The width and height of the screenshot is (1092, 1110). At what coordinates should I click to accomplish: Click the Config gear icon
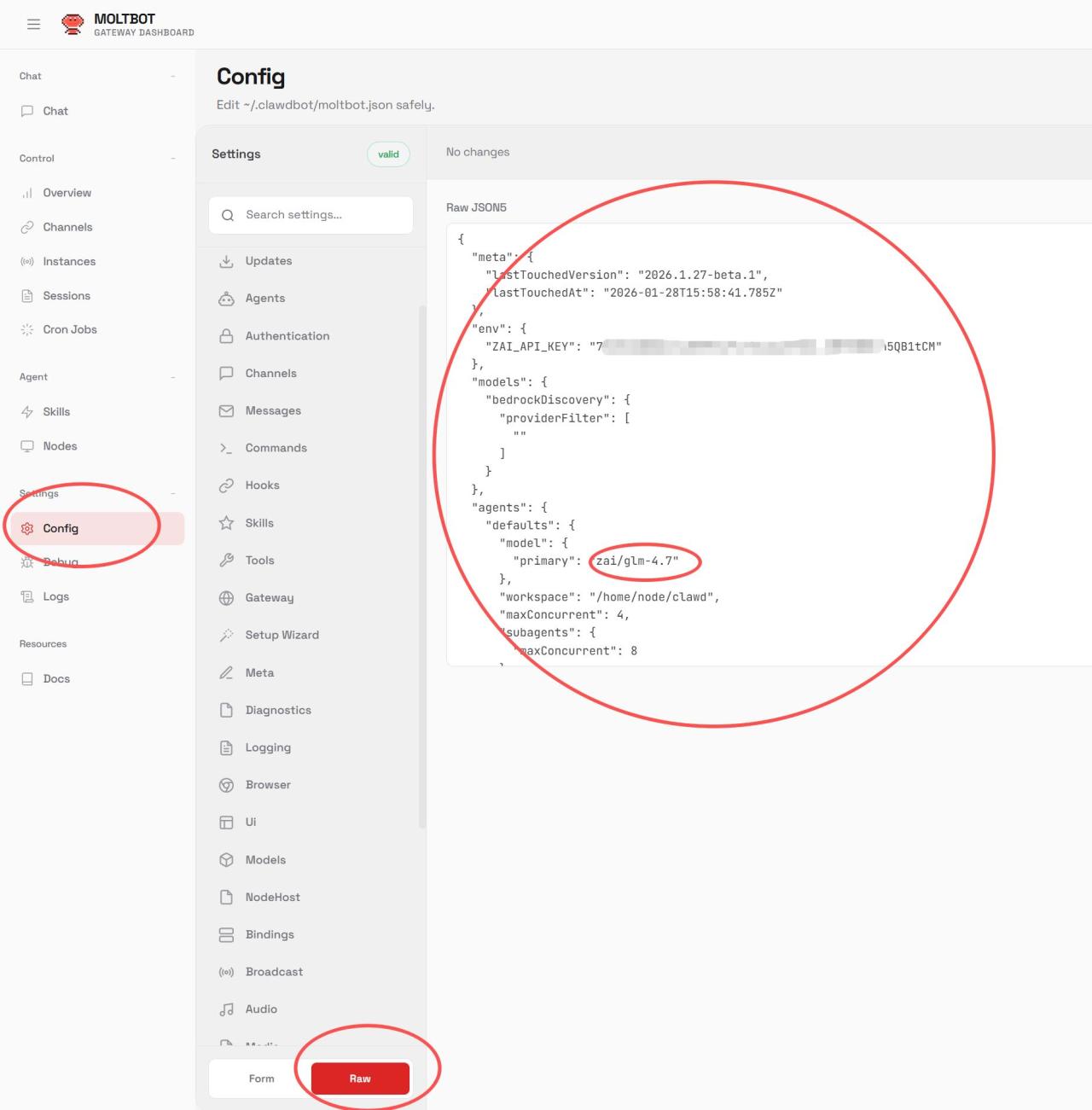(27, 528)
